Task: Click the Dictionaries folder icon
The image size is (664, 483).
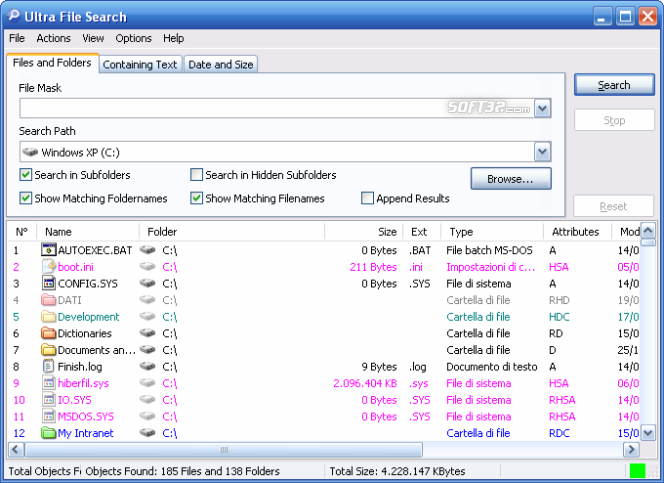Action: coord(49,333)
